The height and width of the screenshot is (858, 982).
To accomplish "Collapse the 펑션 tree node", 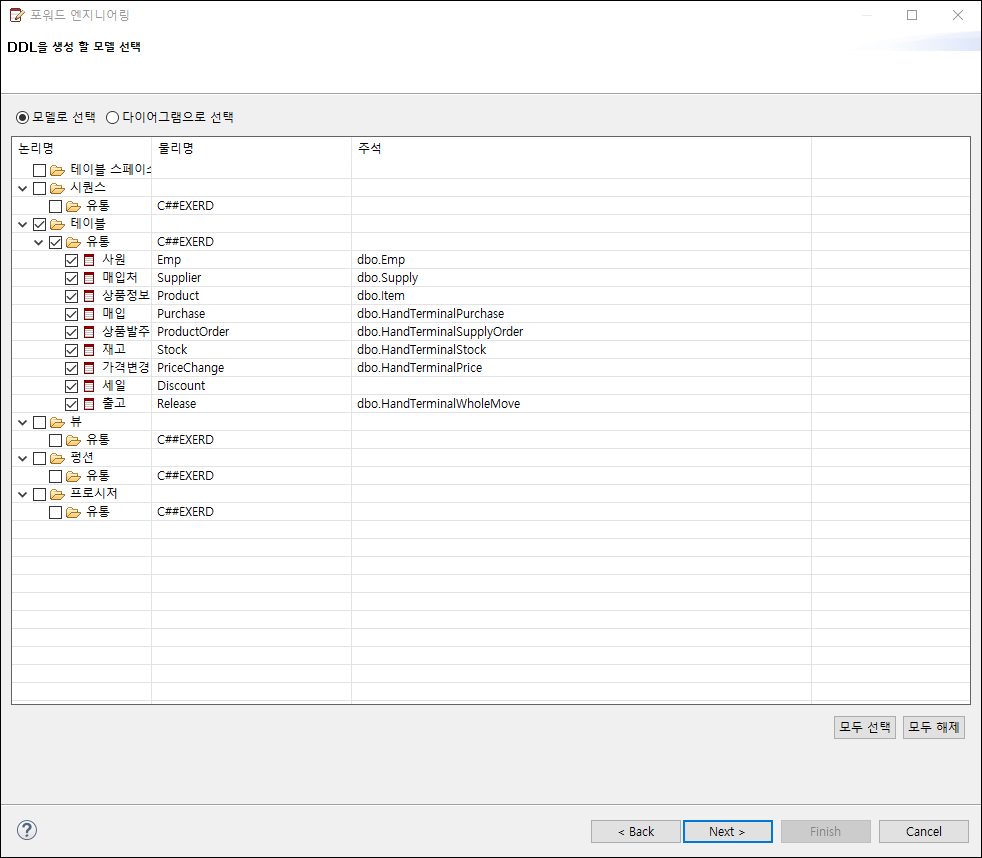I will pyautogui.click(x=23, y=458).
